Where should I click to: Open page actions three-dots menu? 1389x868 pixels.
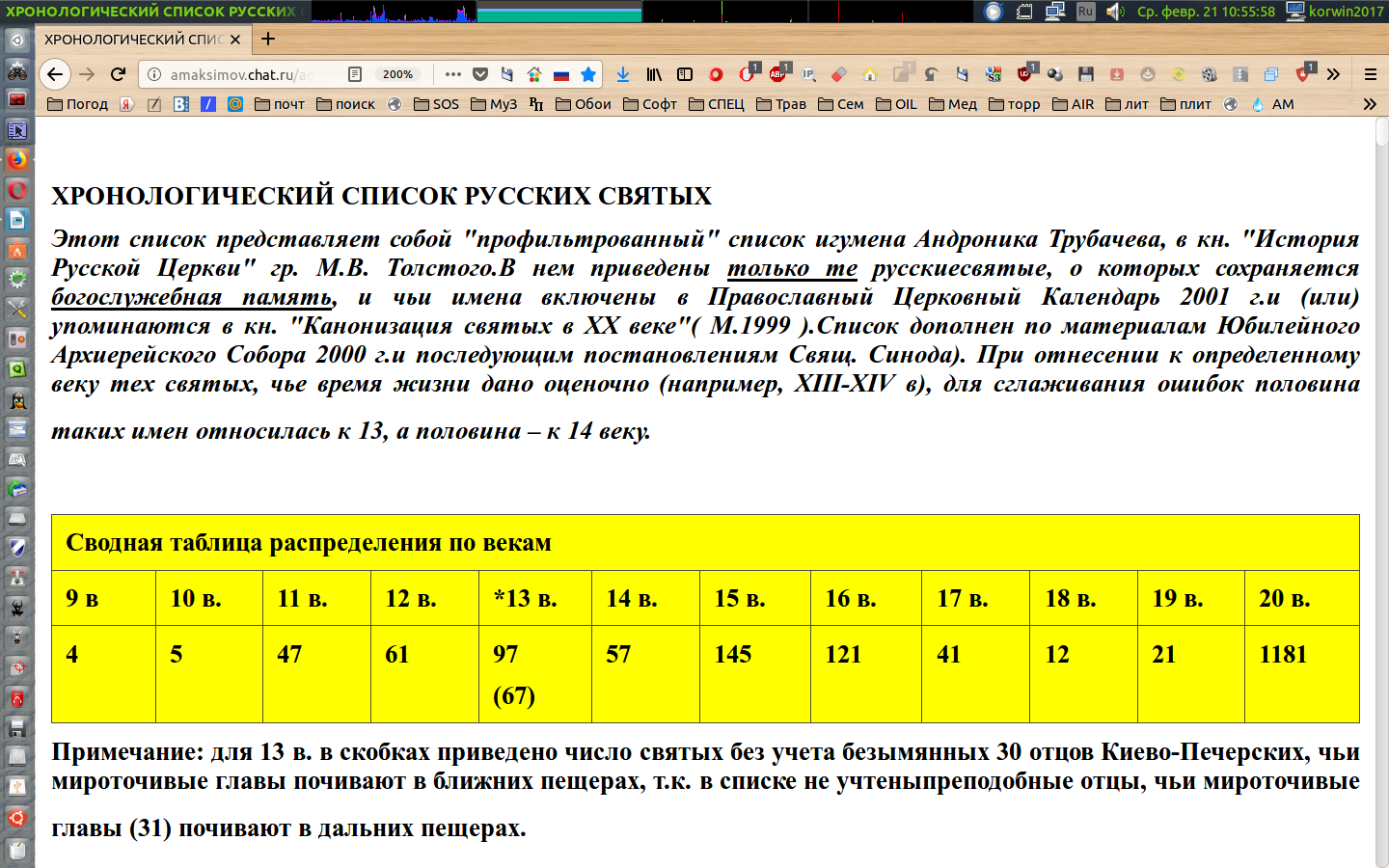click(x=453, y=74)
